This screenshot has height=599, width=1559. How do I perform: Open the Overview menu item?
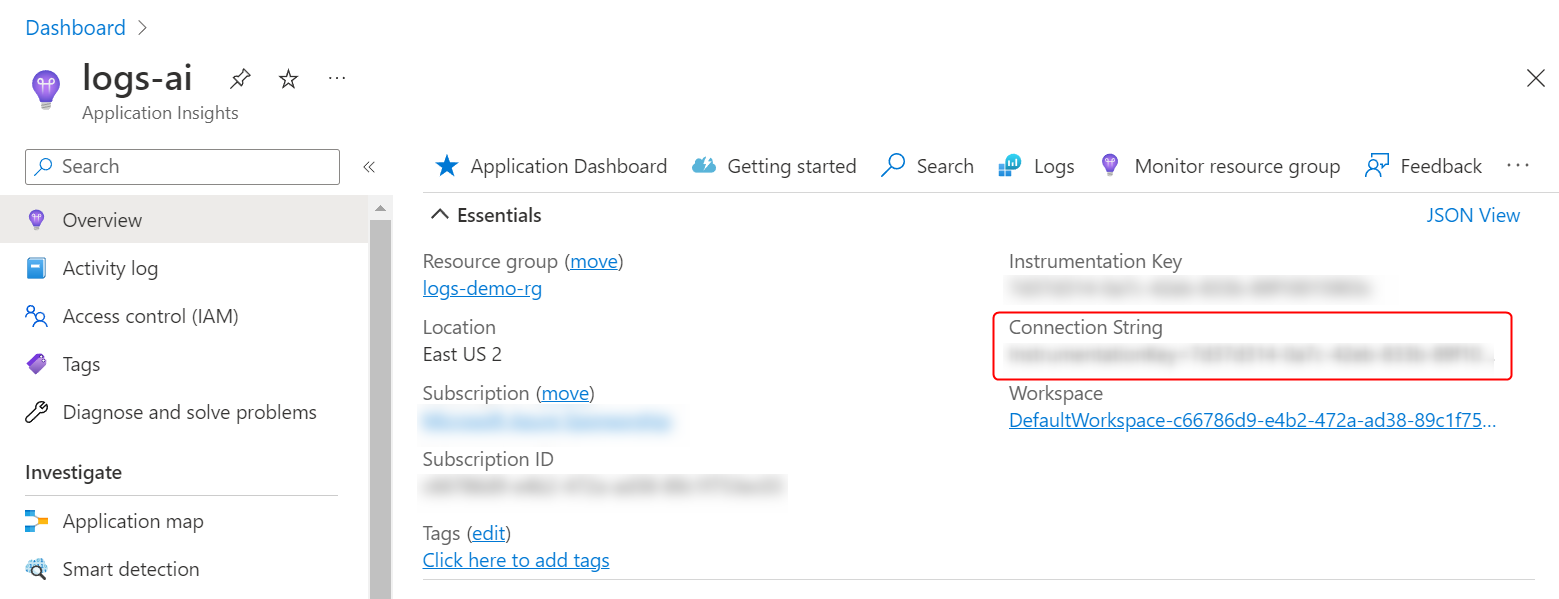(184, 220)
